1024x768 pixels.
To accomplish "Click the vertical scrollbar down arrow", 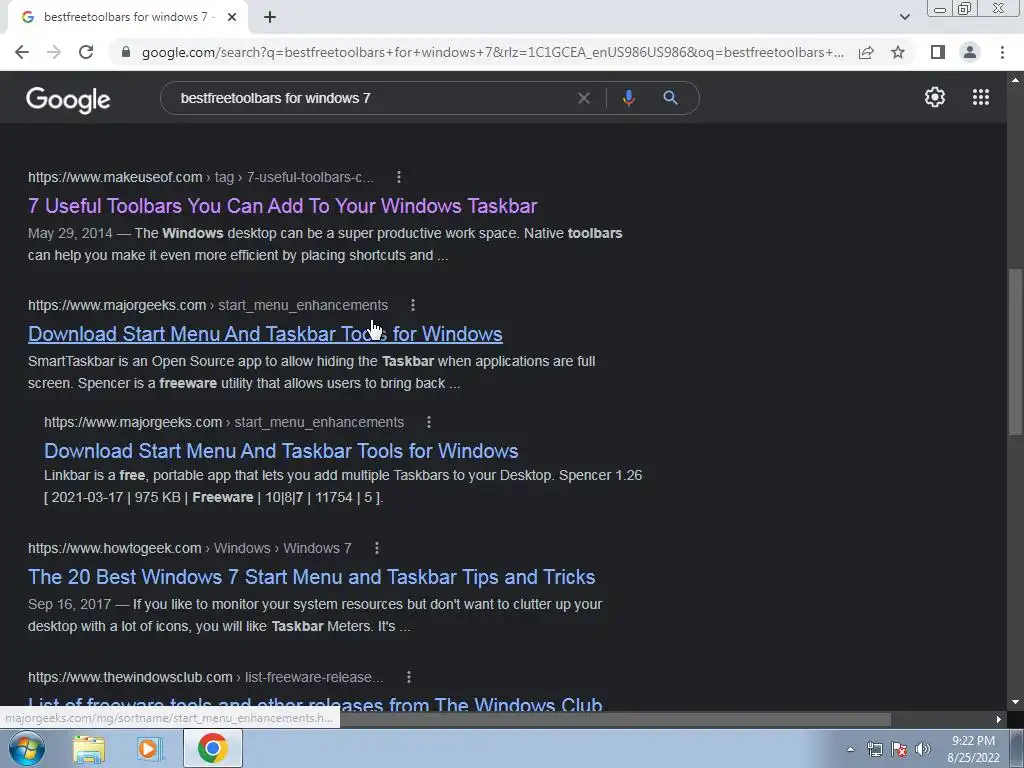I will click(1015, 702).
